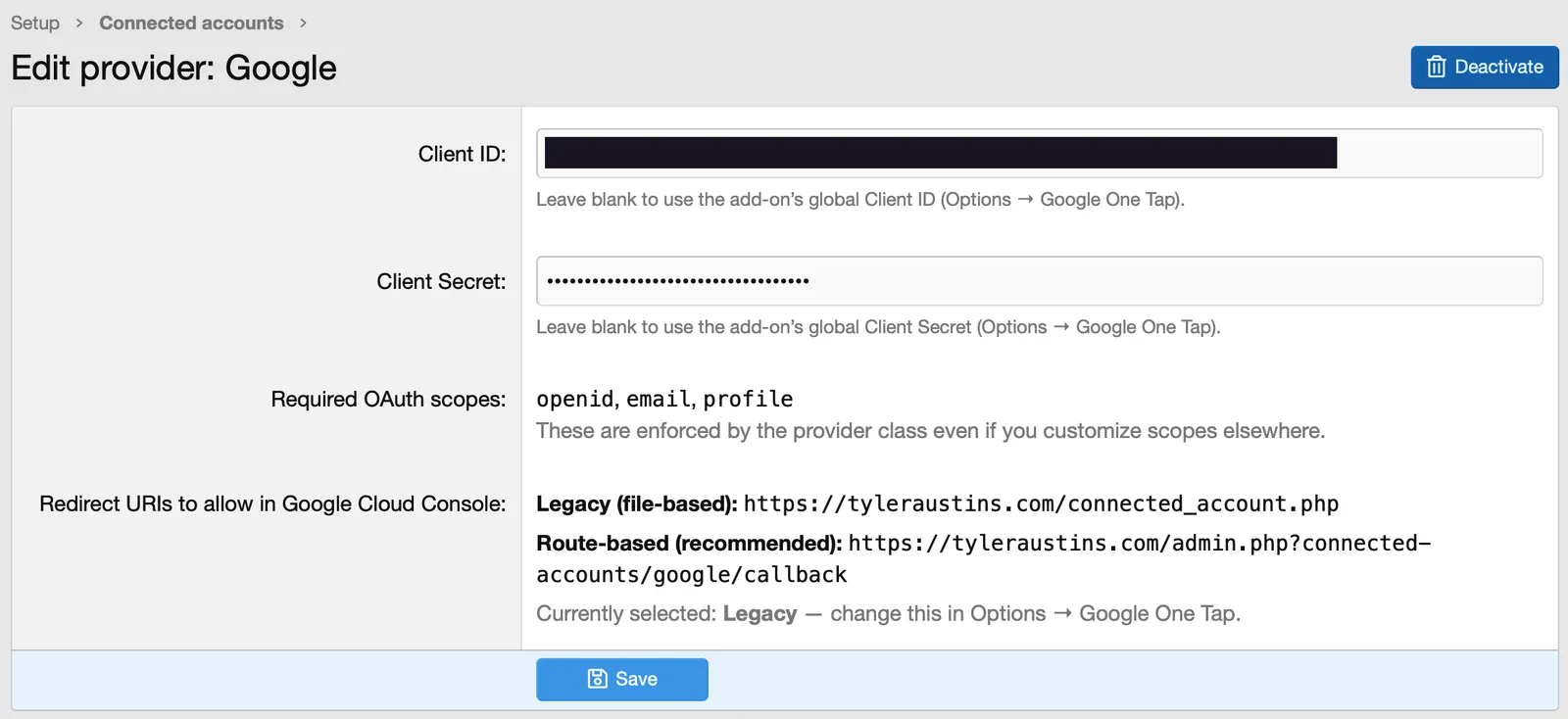Click the "Currently selected: Legacy" note
The height and width of the screenshot is (719, 1568).
tap(887, 614)
